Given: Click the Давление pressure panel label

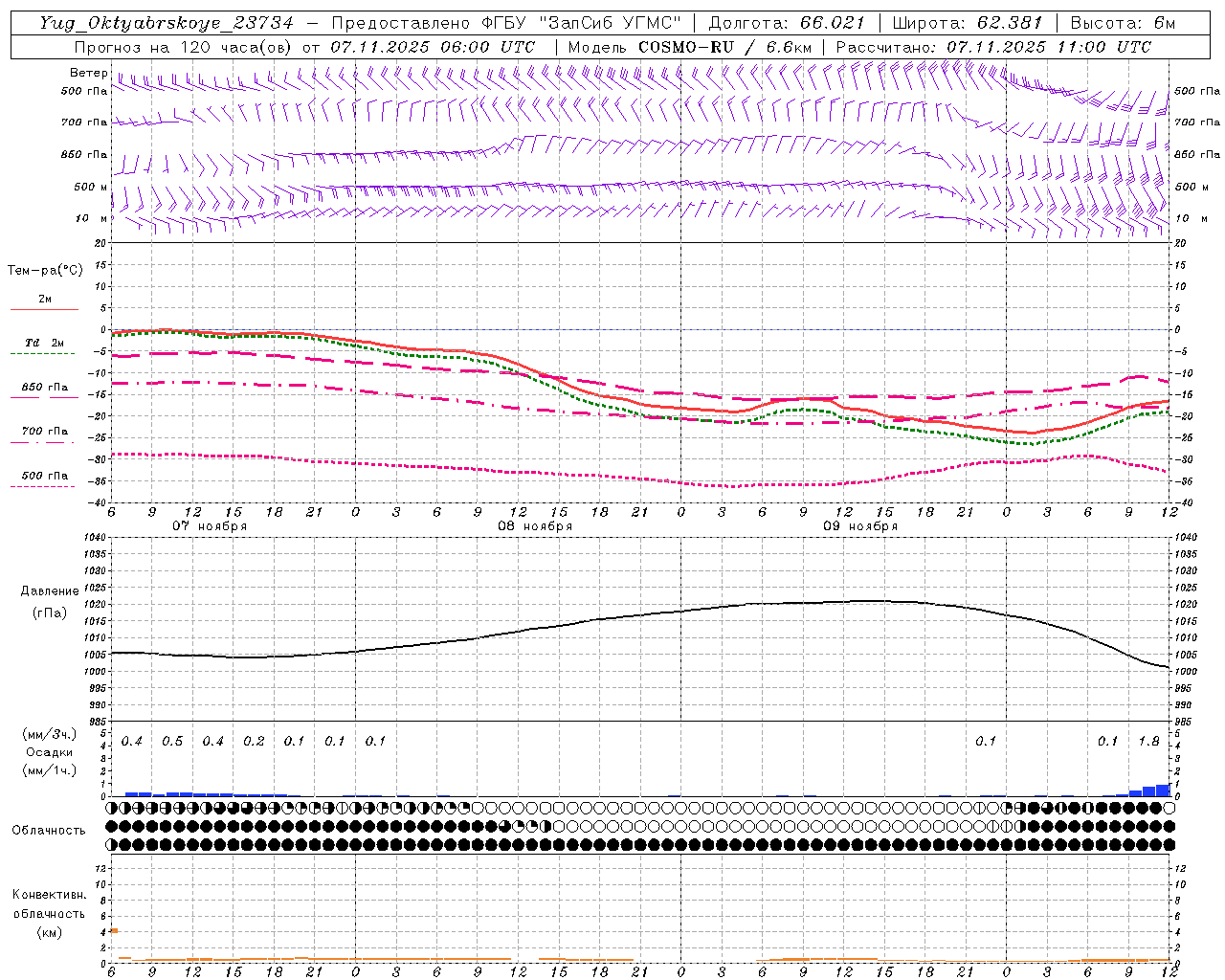Looking at the screenshot, I should coord(50,591).
